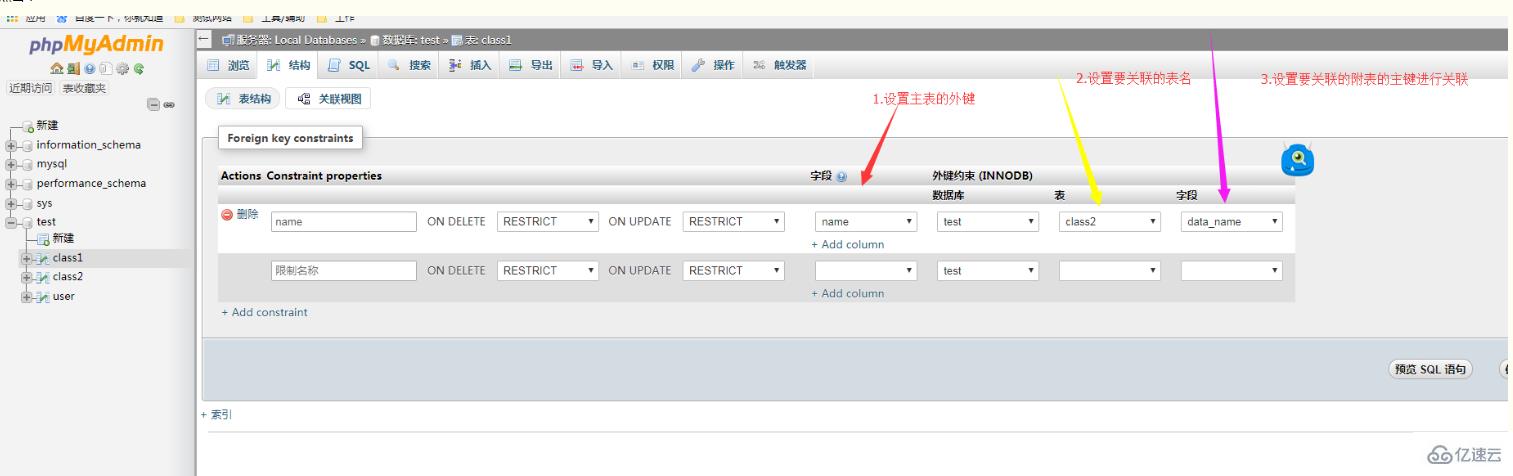Open empty column dropdown in second row
Image resolution: width=1513 pixels, height=476 pixels.
pos(866,270)
